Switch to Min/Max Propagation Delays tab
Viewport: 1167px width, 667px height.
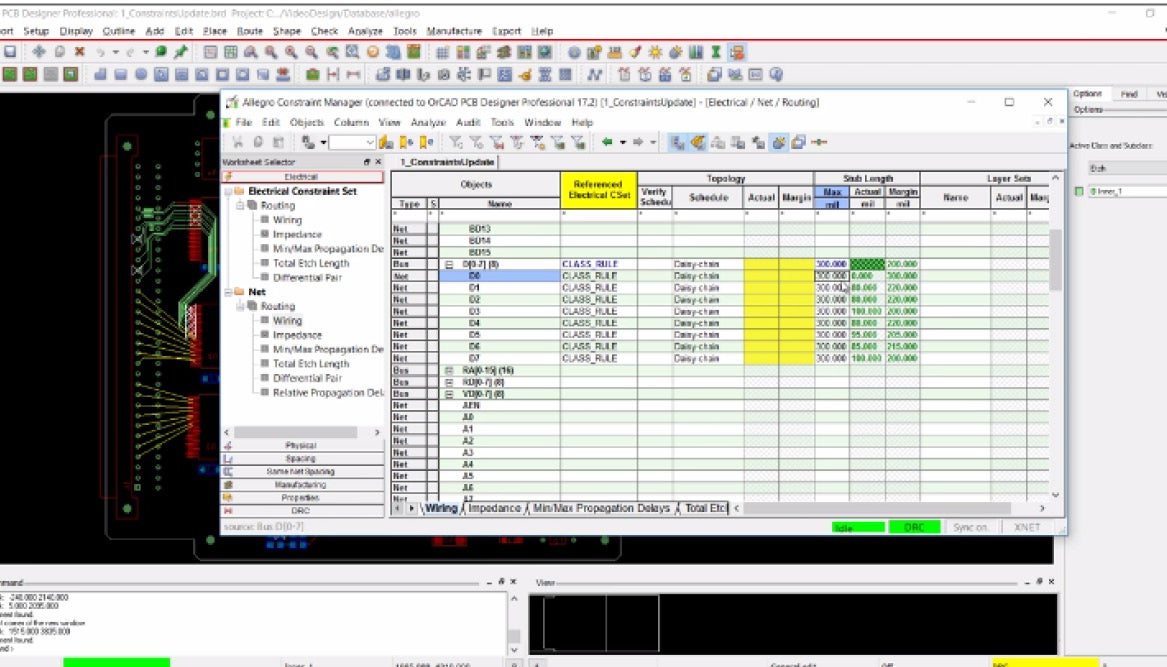pyautogui.click(x=601, y=508)
